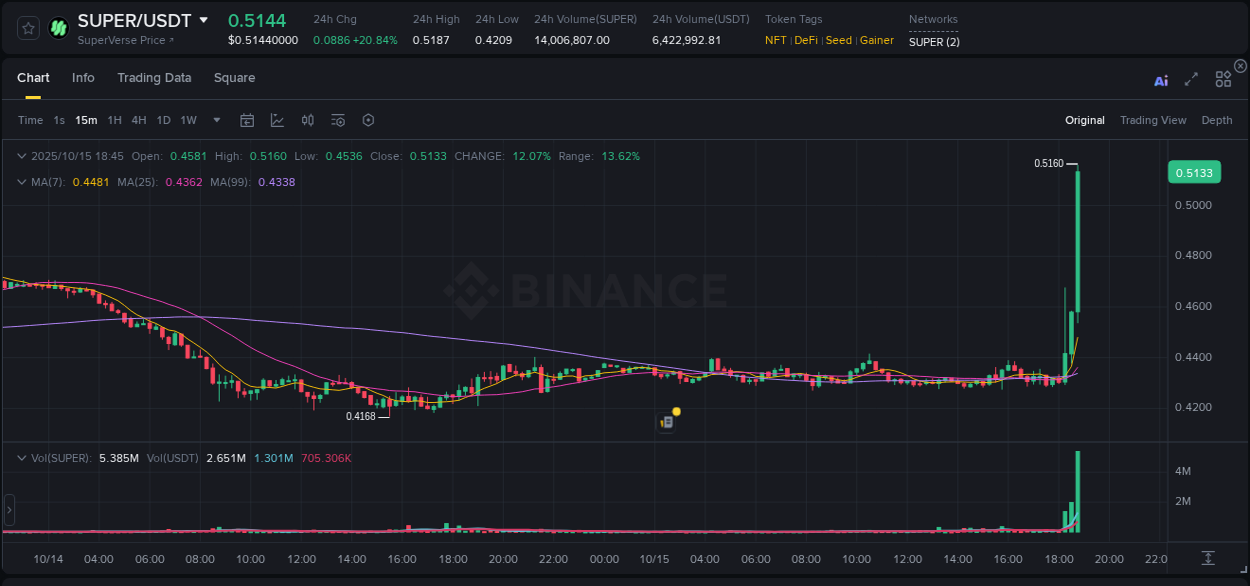Expand chart to fullscreen with arrow icon

coord(1190,79)
